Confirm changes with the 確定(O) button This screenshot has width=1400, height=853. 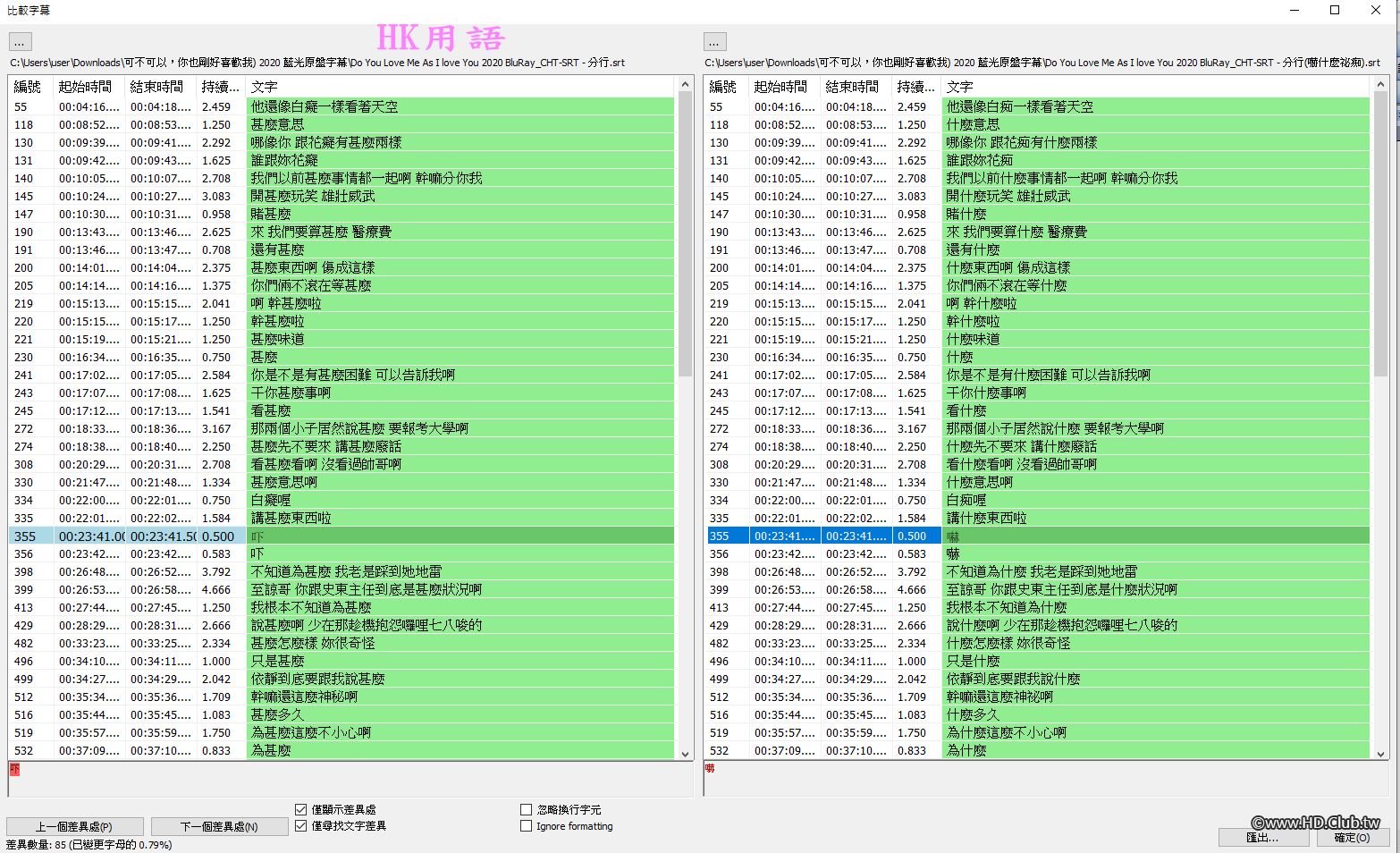tap(1355, 838)
